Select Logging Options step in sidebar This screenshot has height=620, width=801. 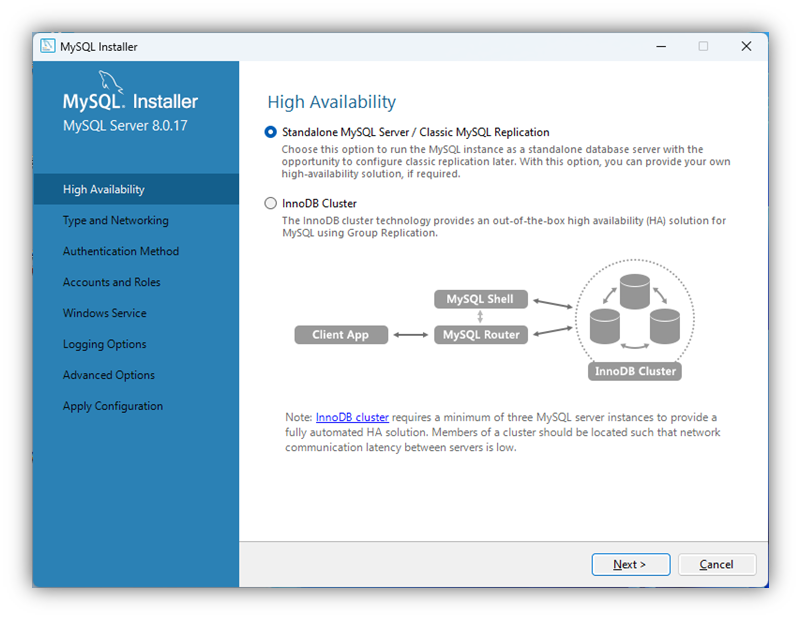104,344
